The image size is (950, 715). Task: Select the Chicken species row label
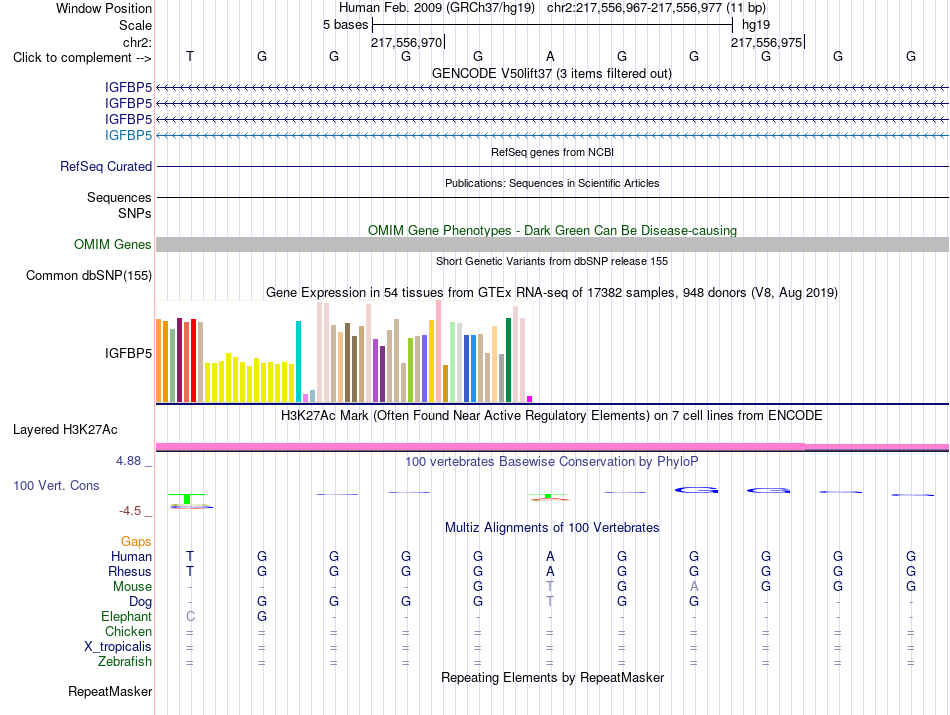click(128, 631)
